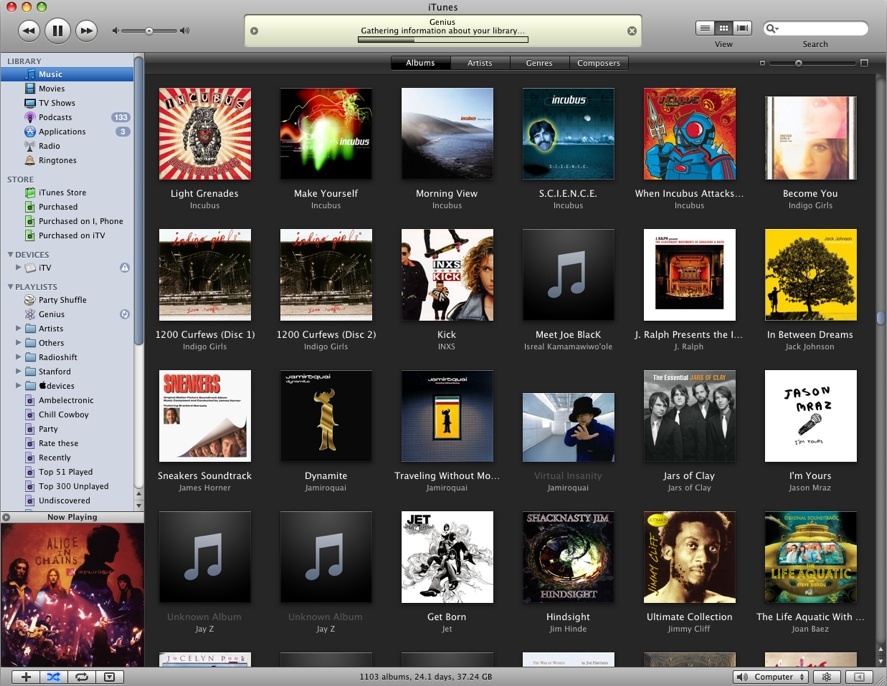Open the iTunes Store
Image resolution: width=887 pixels, height=686 pixels.
[x=67, y=192]
